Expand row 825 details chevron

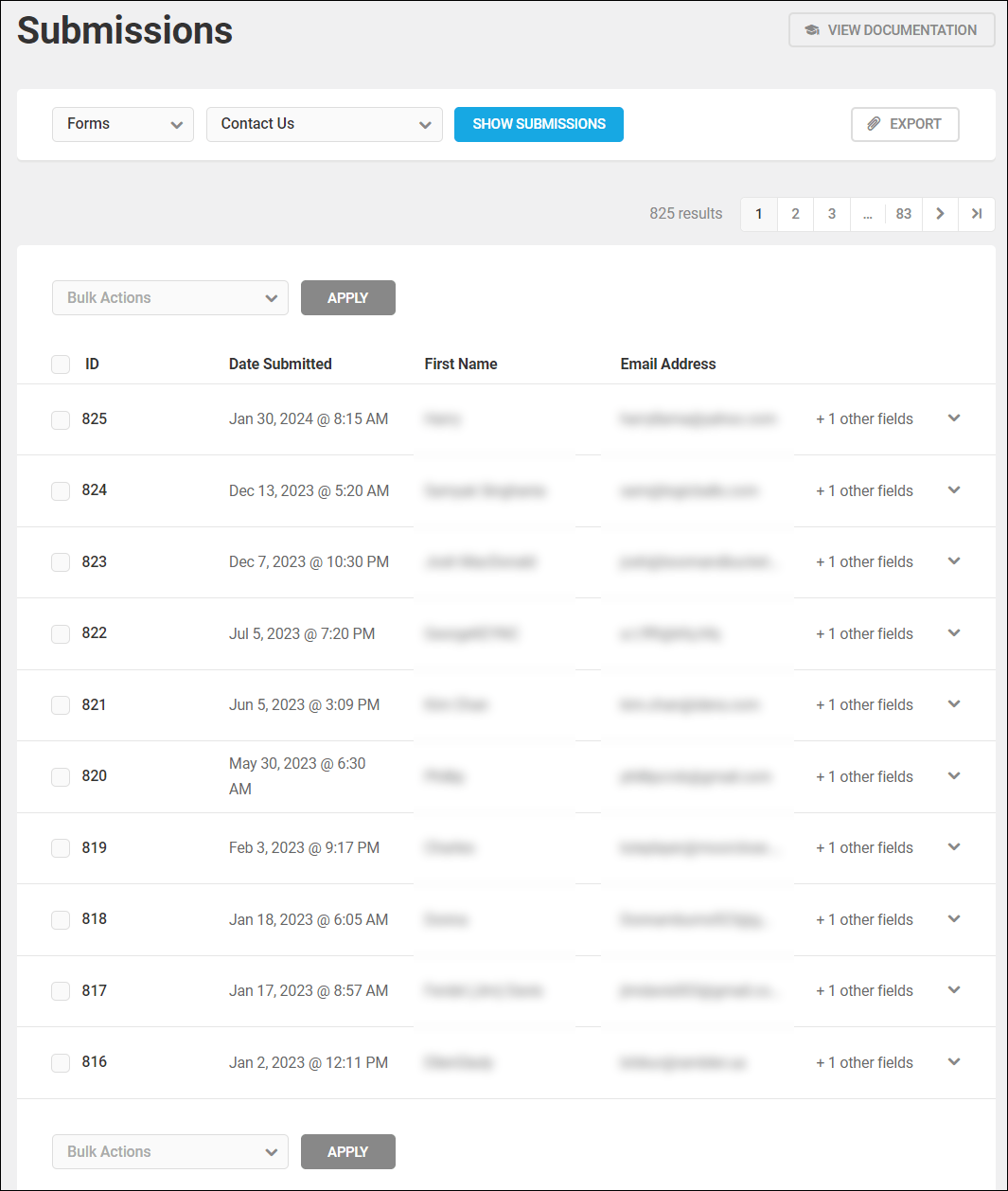click(954, 418)
